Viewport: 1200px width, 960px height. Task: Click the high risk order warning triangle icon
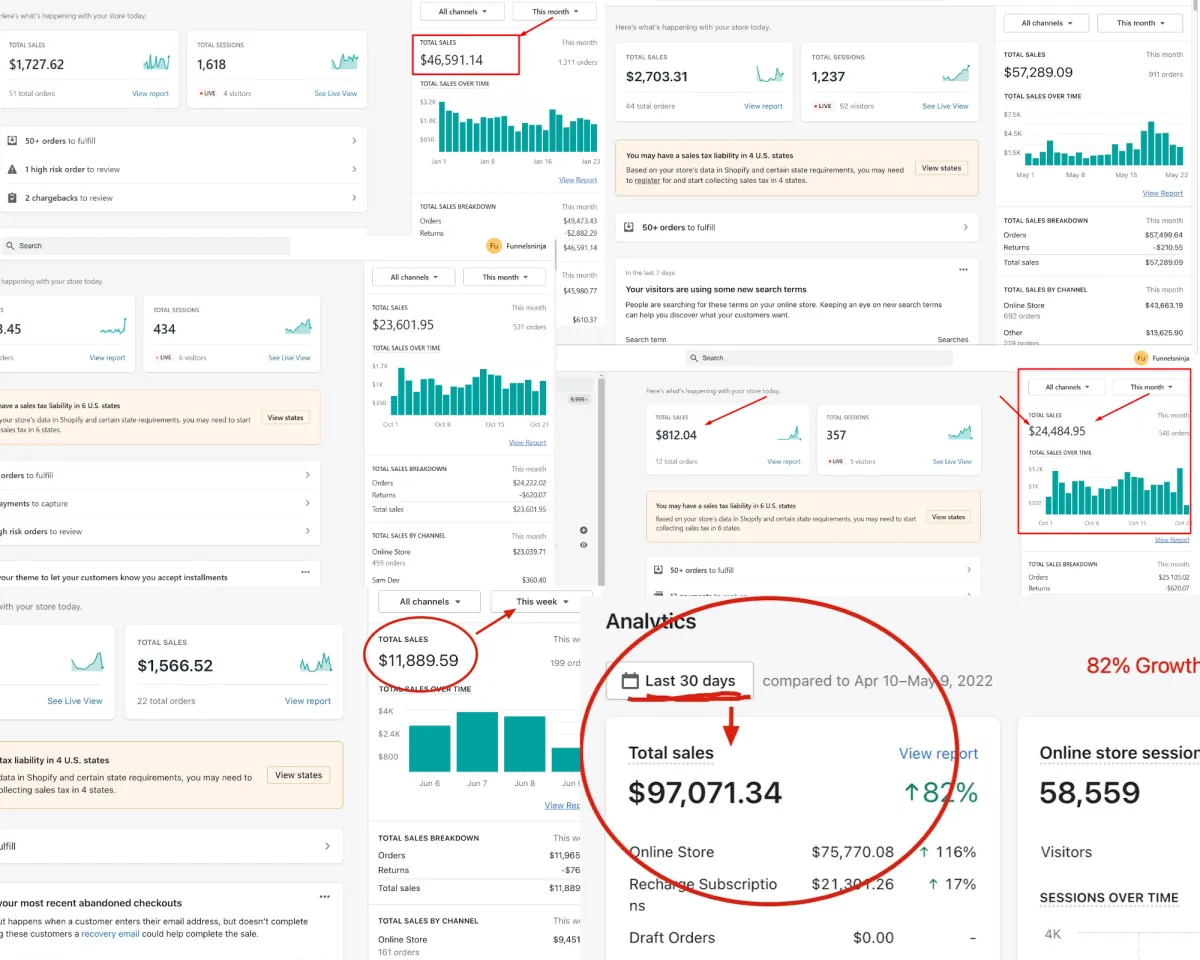click(12, 170)
